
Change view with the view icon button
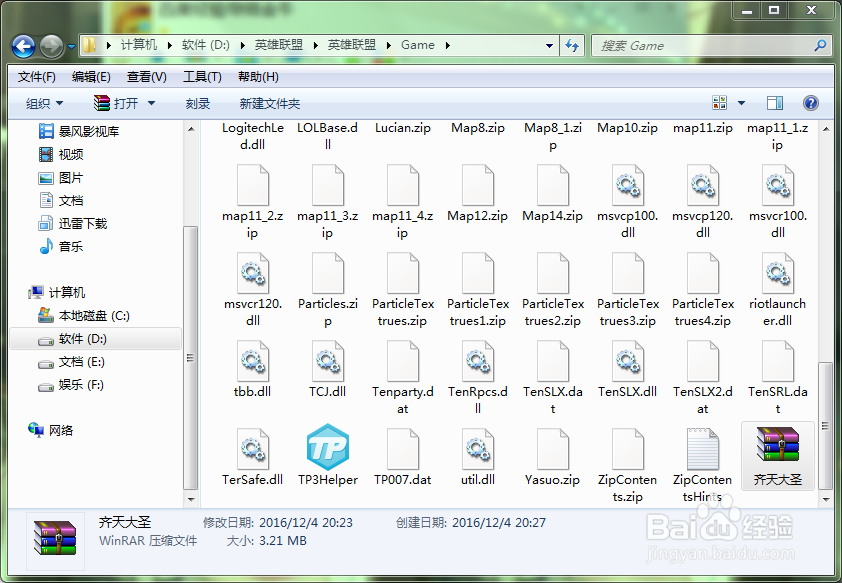pos(720,103)
